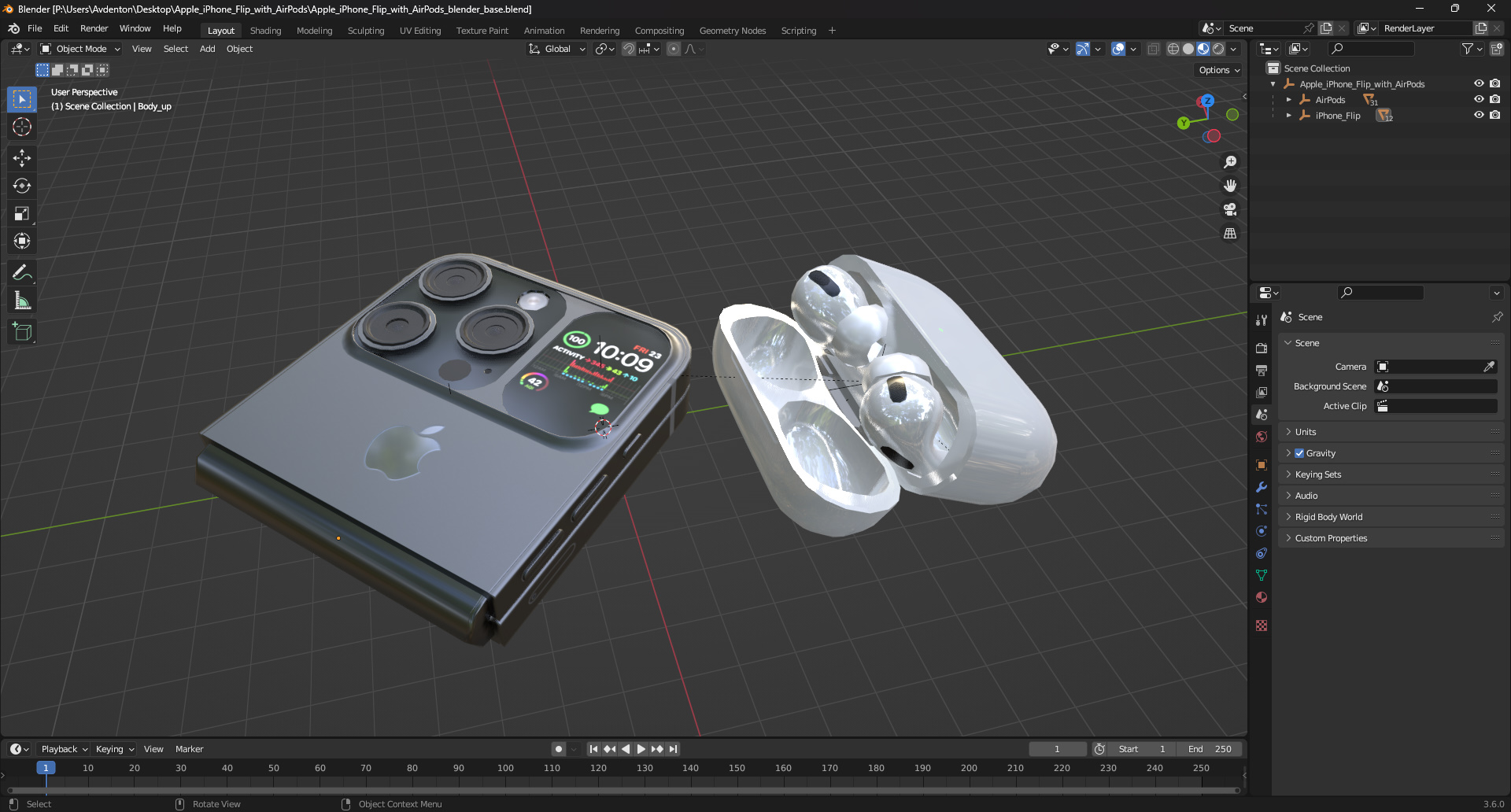Open the Particles properties tab

(1262, 509)
